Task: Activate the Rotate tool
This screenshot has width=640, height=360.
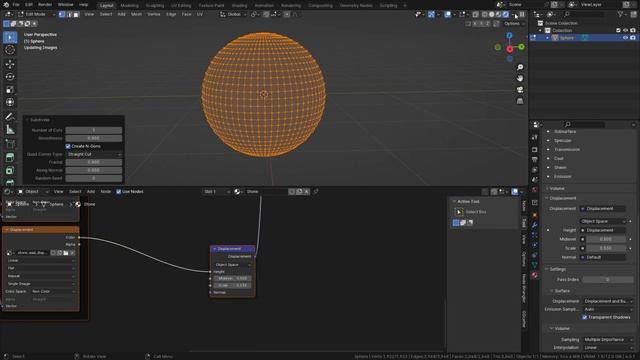Action: tap(10, 77)
